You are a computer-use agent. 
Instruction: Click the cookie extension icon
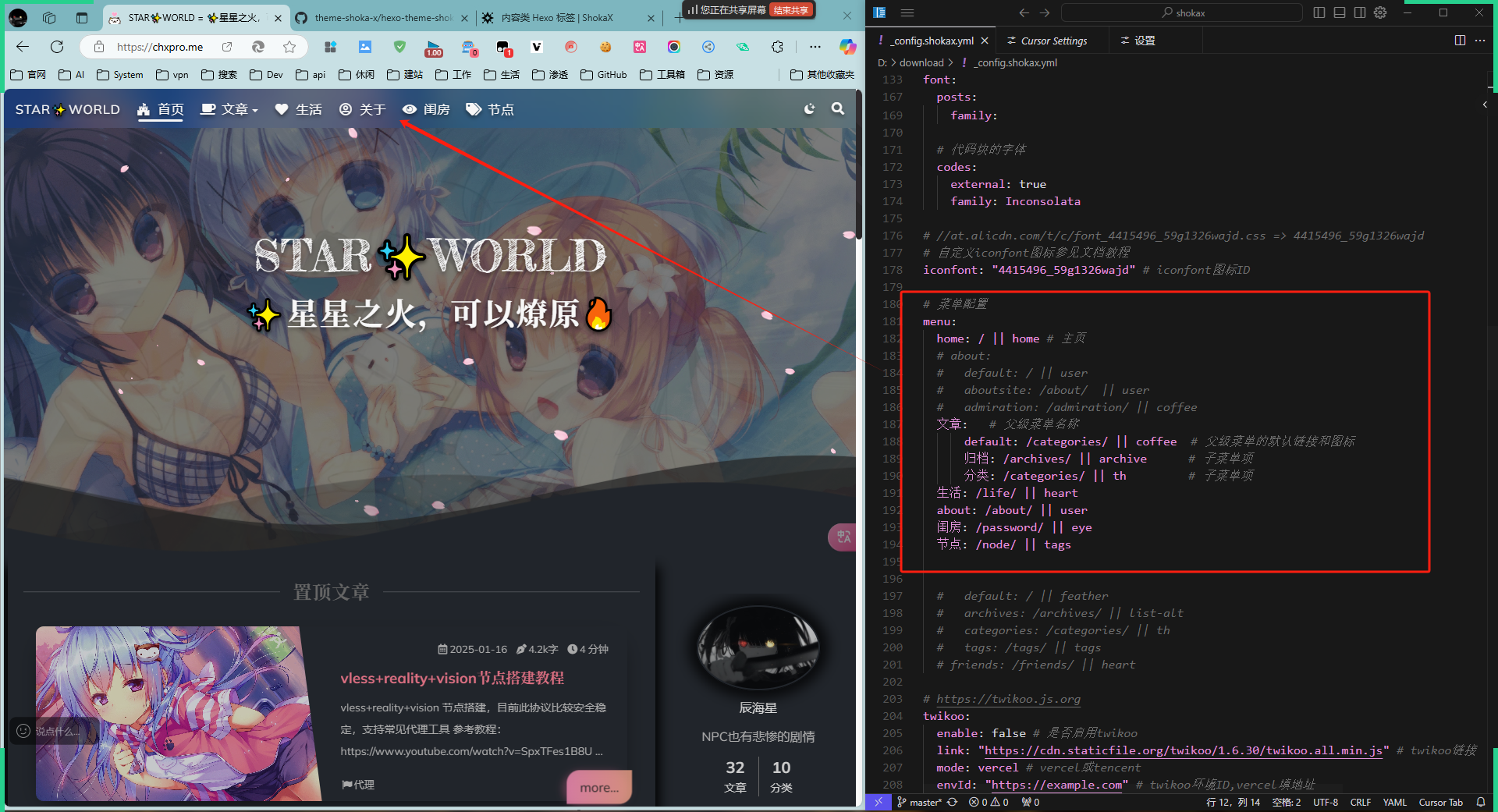click(605, 47)
